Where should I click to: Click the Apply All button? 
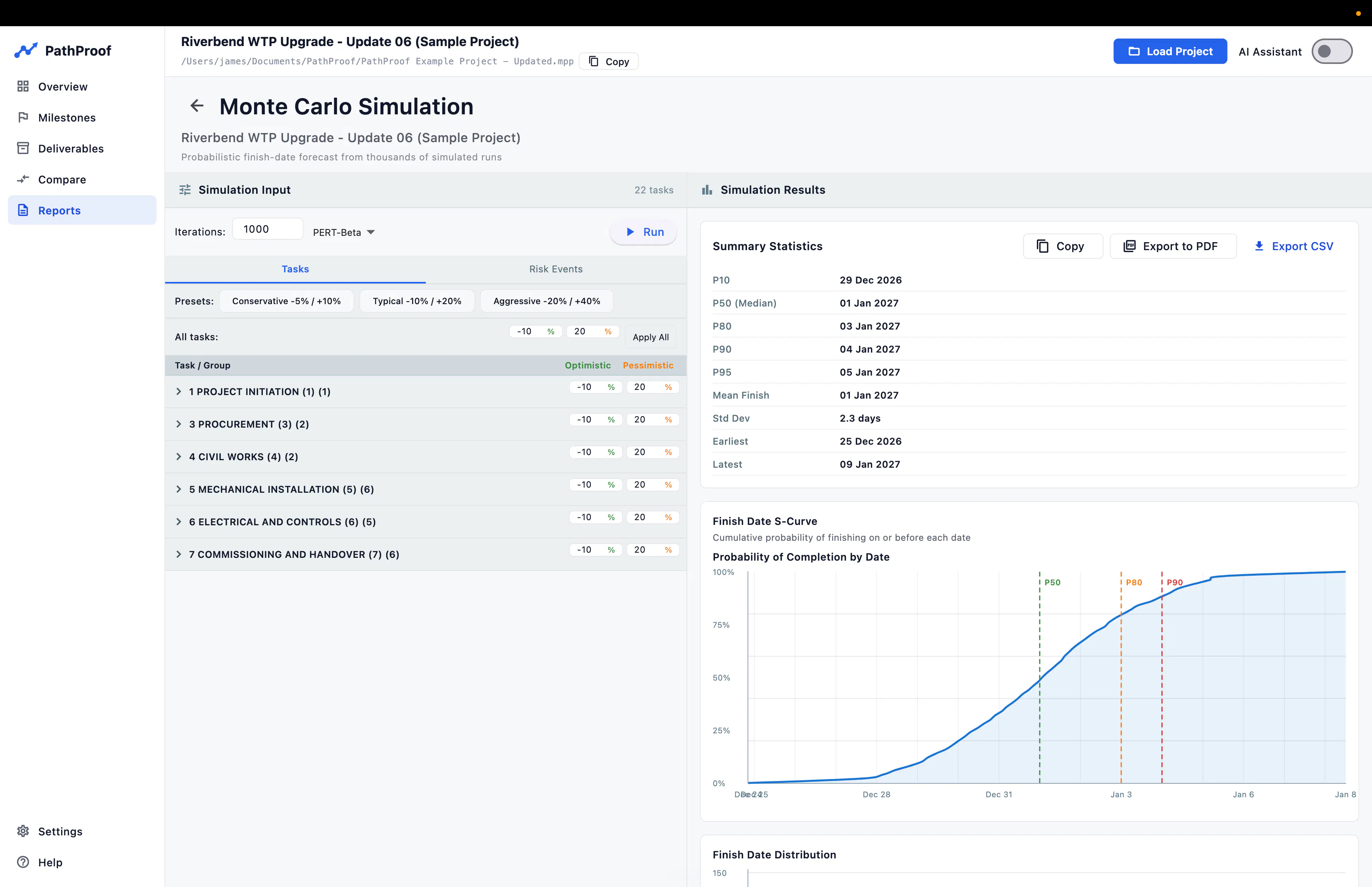651,337
